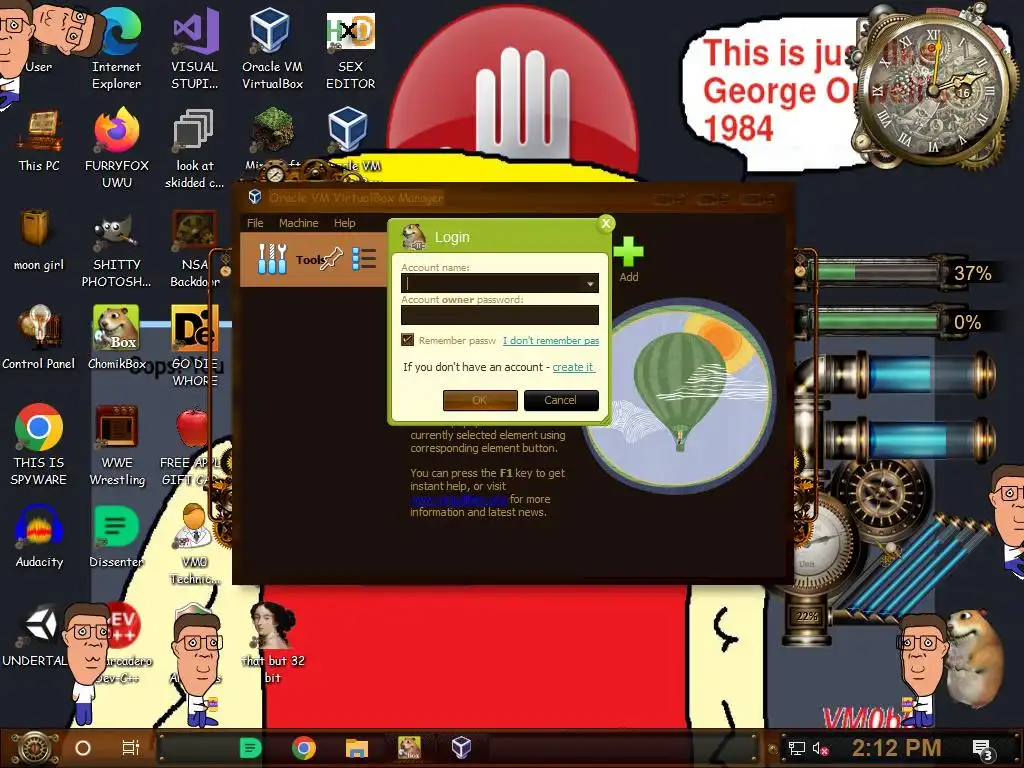
Task: Open the THIS IS SPYWARE Chrome shortcut
Action: click(x=39, y=444)
